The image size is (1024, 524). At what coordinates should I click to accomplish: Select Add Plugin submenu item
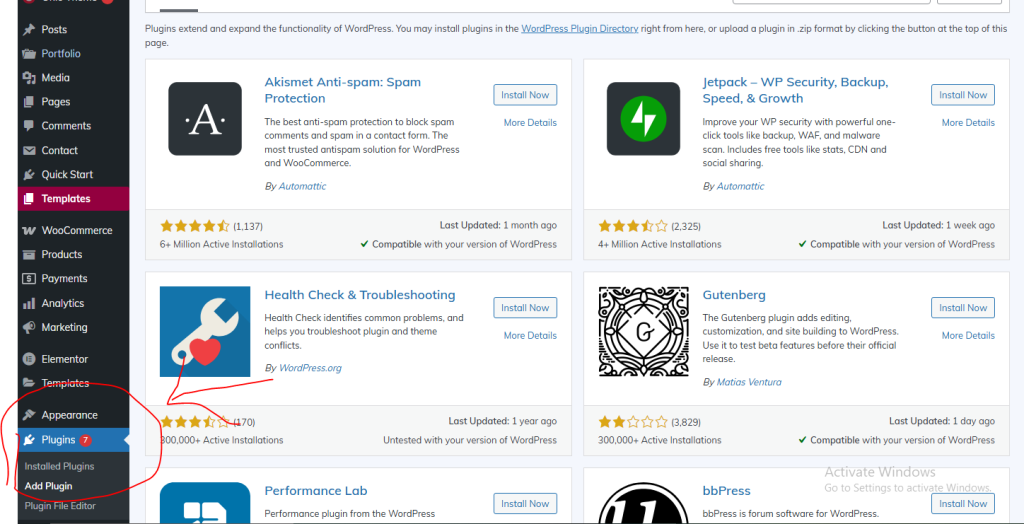coord(48,486)
